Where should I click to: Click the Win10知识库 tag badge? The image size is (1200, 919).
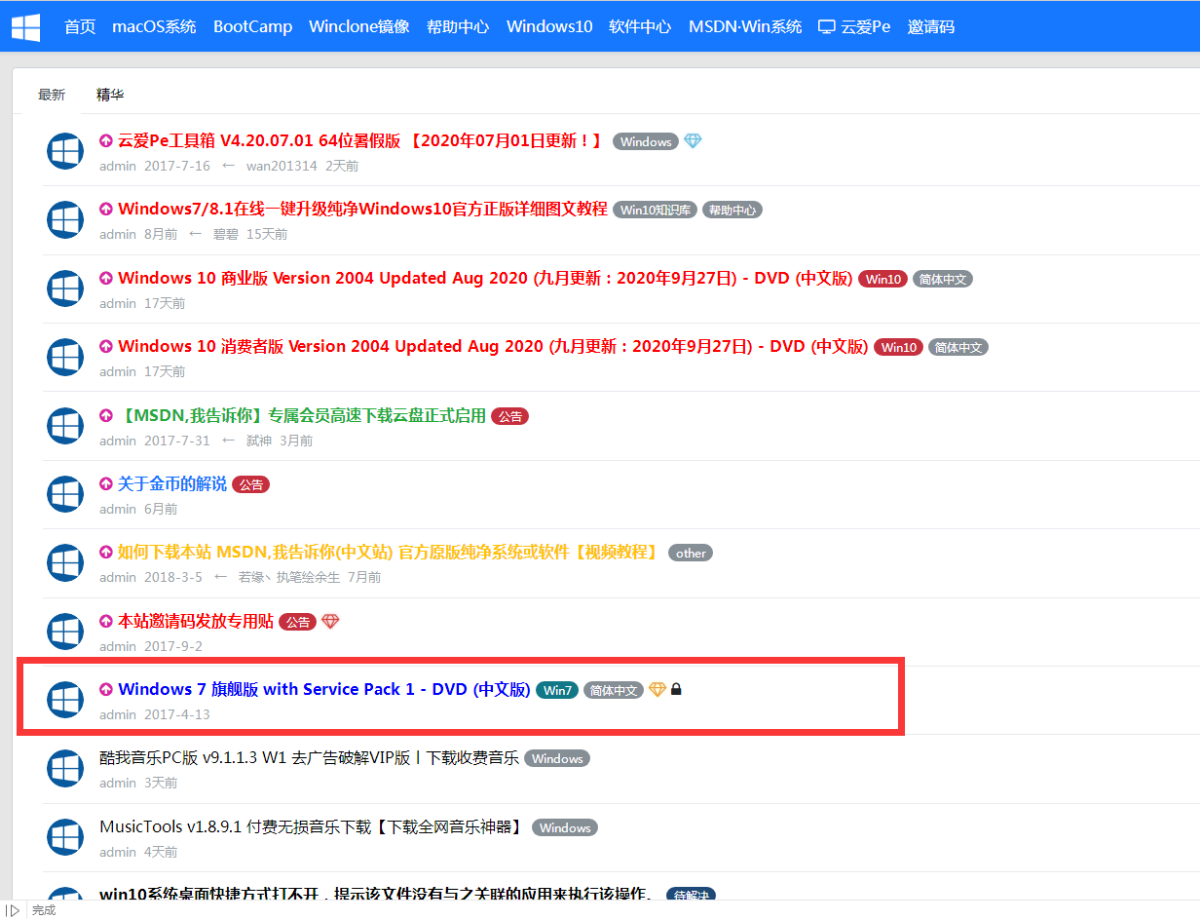click(656, 210)
